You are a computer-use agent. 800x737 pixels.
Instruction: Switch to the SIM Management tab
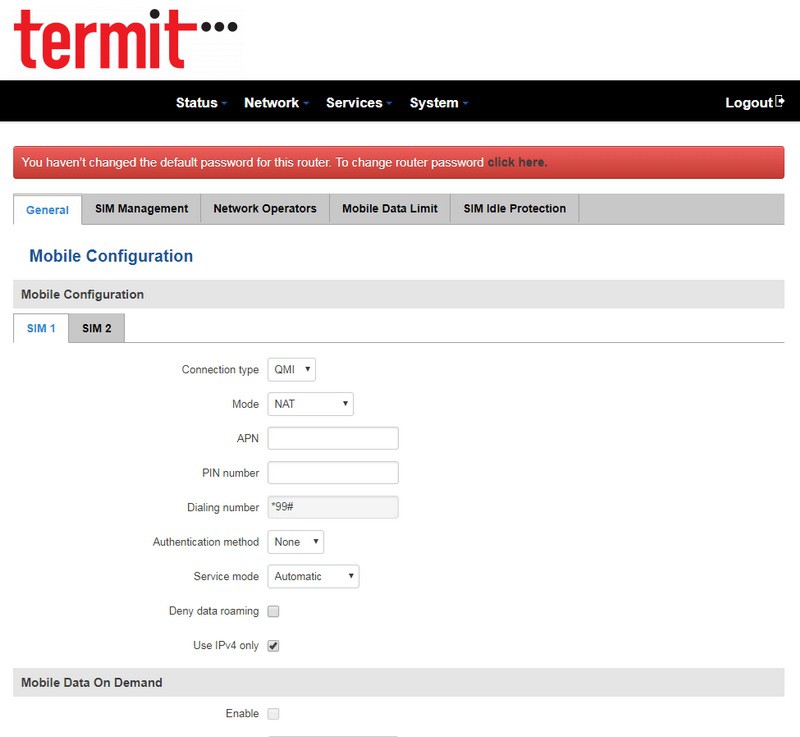(141, 209)
